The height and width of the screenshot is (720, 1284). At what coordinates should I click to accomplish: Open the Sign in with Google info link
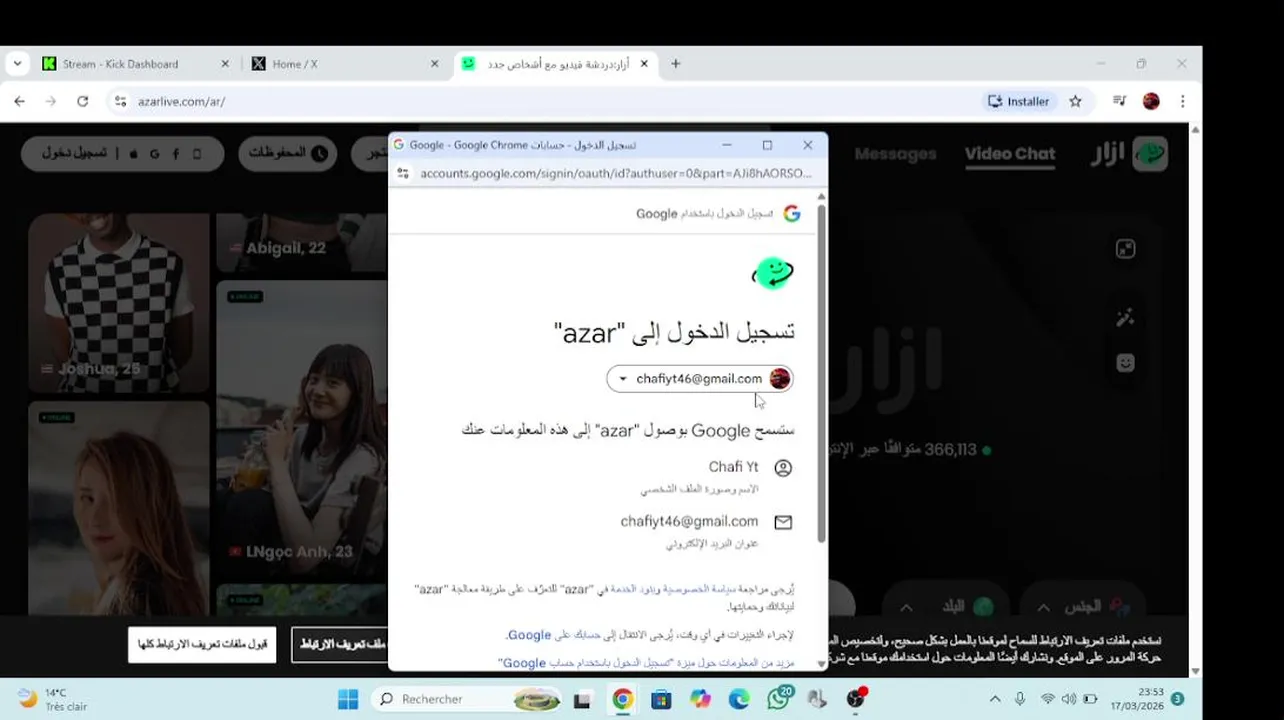click(x=645, y=663)
